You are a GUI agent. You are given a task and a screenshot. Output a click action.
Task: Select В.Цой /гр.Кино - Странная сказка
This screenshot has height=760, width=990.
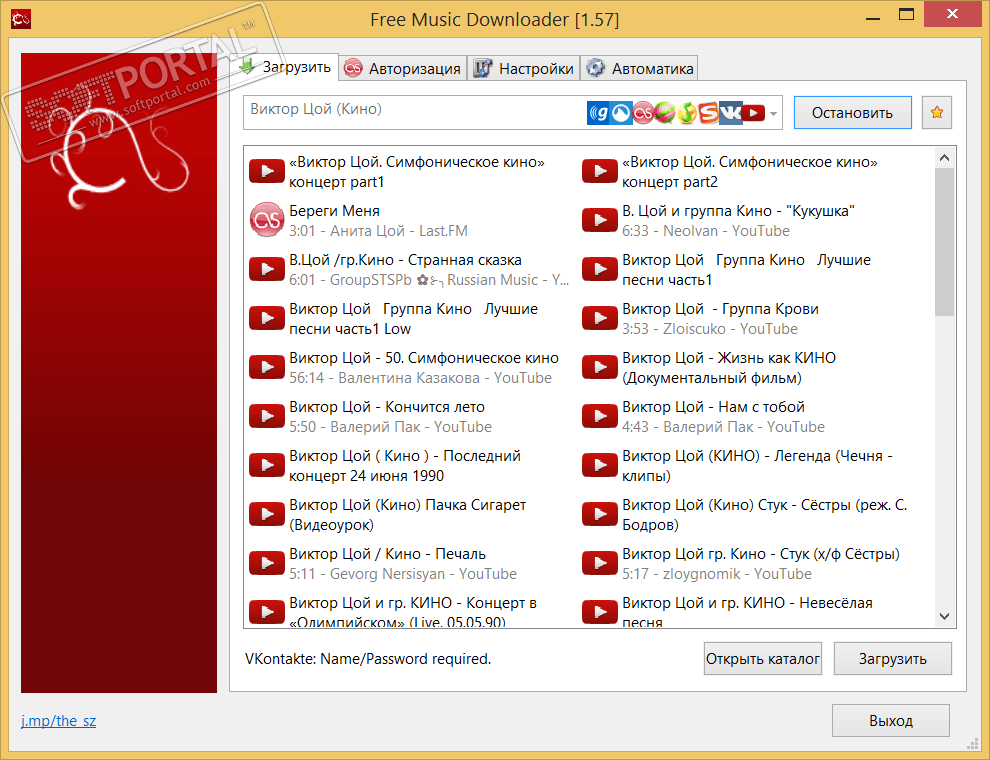410,270
